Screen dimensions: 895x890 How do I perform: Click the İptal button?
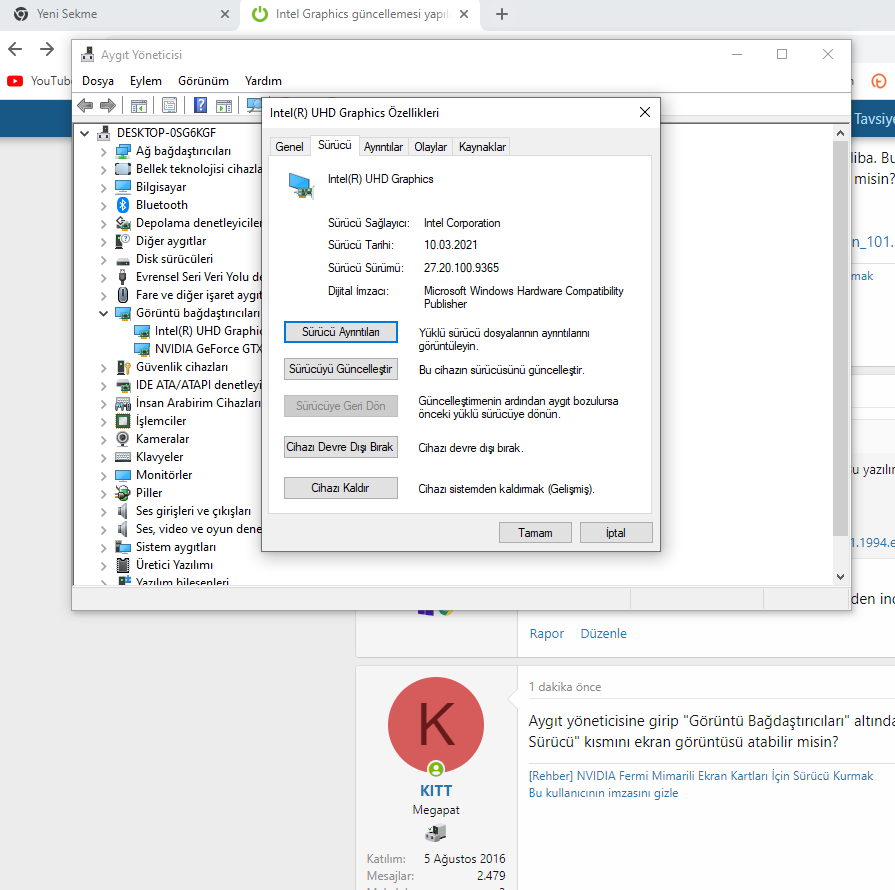point(616,533)
